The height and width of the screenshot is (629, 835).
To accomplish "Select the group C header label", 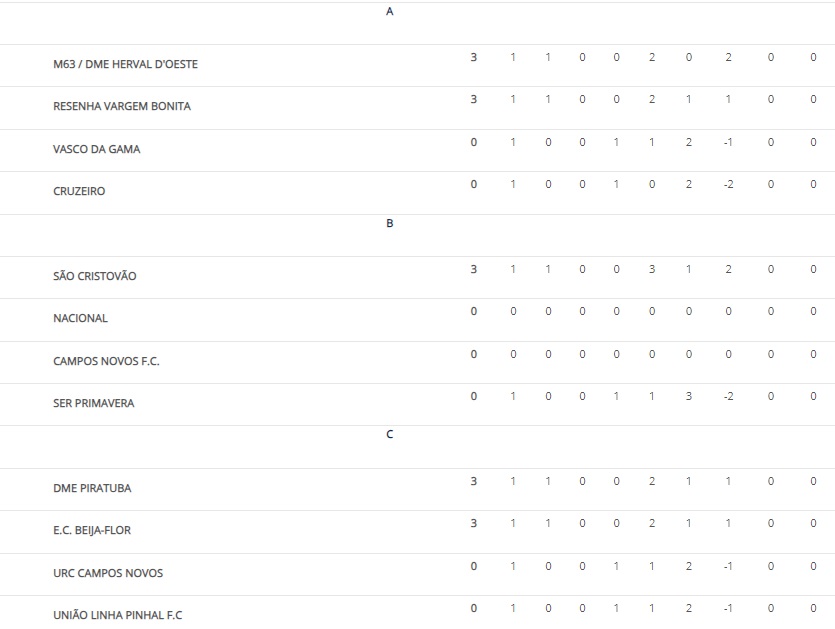I will pyautogui.click(x=389, y=434).
